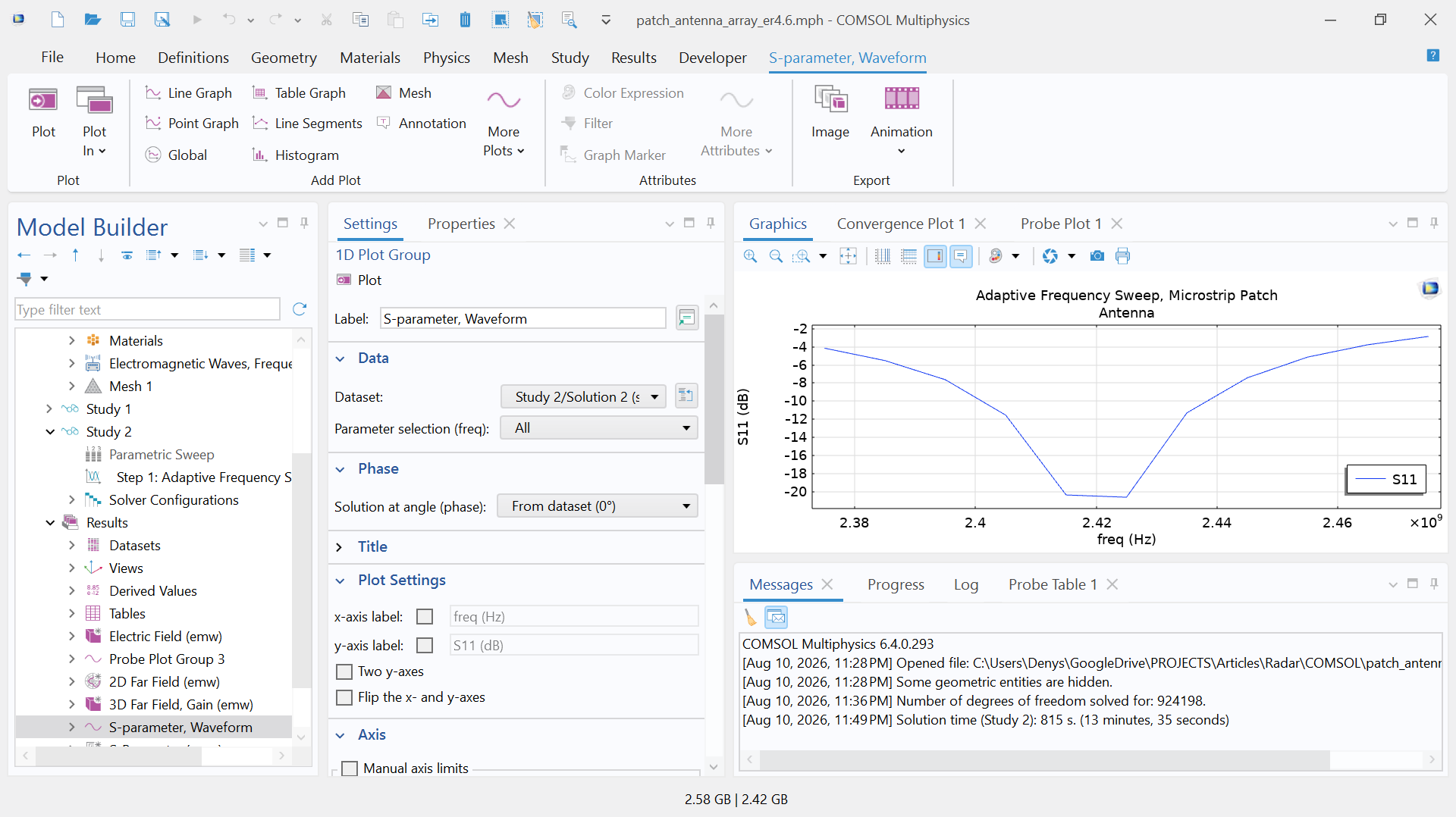Save the model with the floppy disk icon
Image resolution: width=1456 pixels, height=817 pixels.
(127, 20)
